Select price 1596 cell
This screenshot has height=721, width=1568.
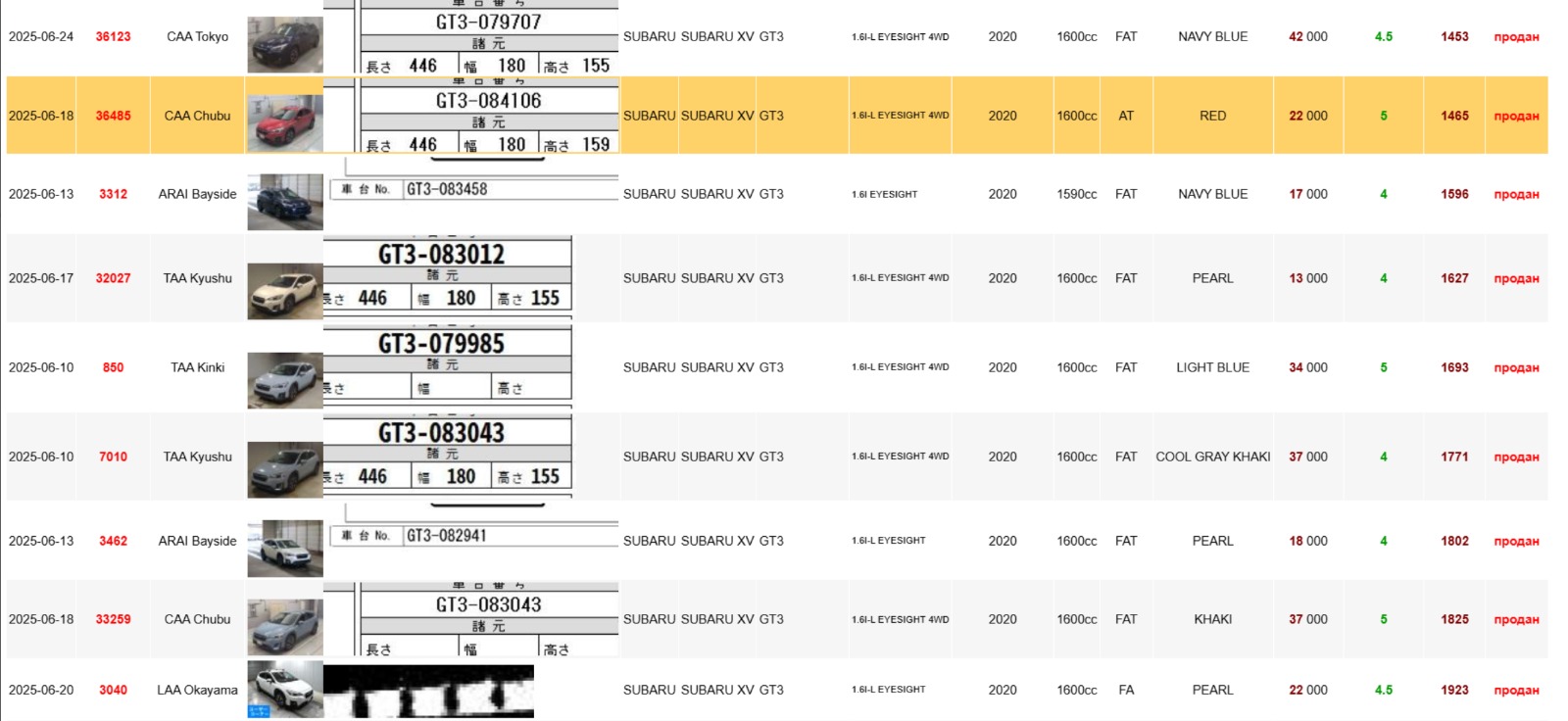pyautogui.click(x=1454, y=194)
